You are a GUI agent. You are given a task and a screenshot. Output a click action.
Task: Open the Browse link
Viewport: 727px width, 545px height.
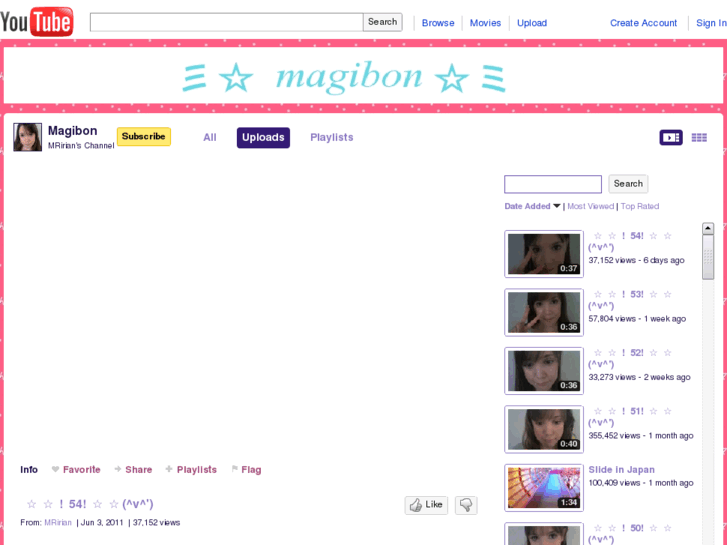click(438, 23)
